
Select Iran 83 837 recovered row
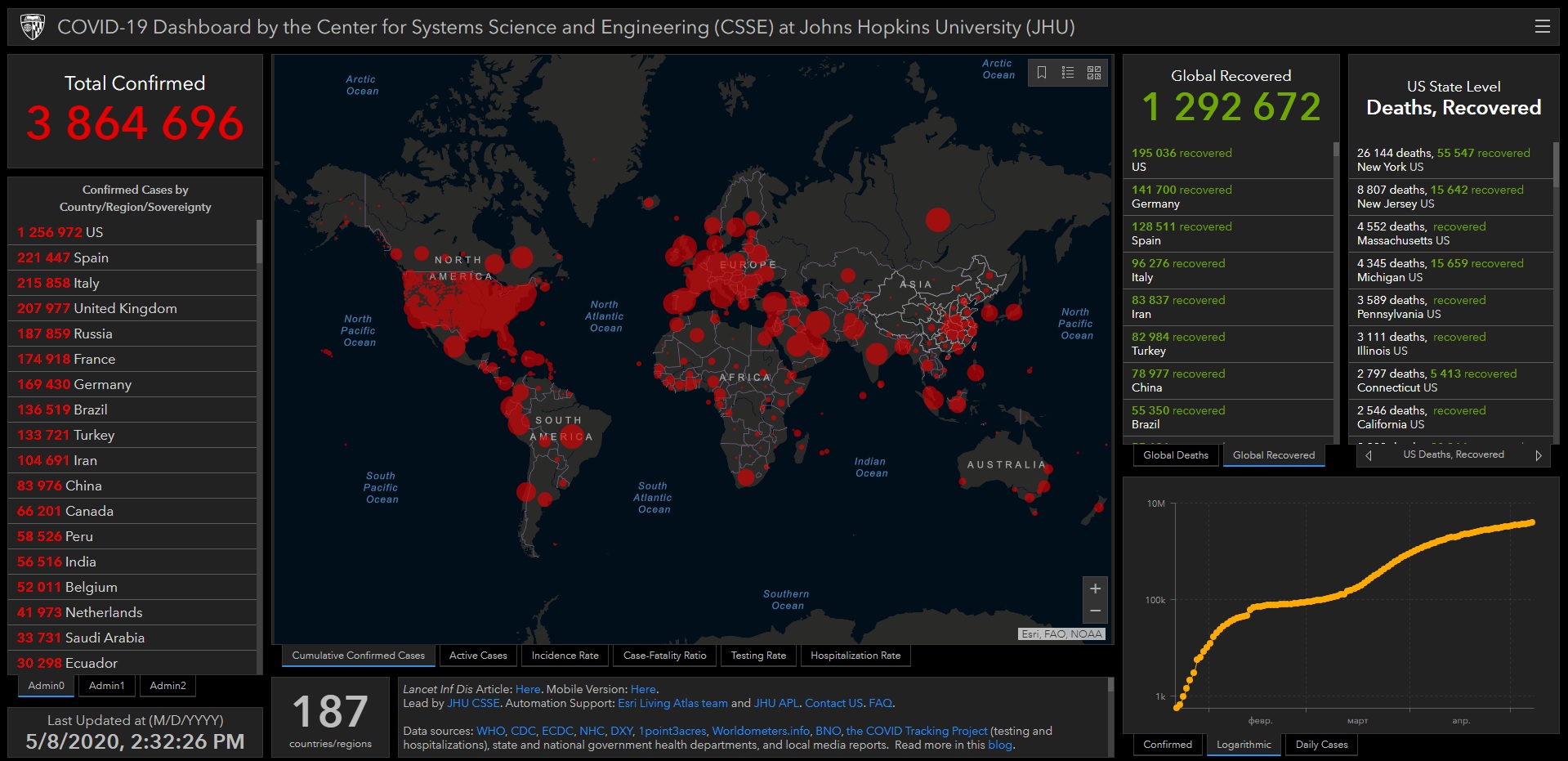[x=1228, y=307]
